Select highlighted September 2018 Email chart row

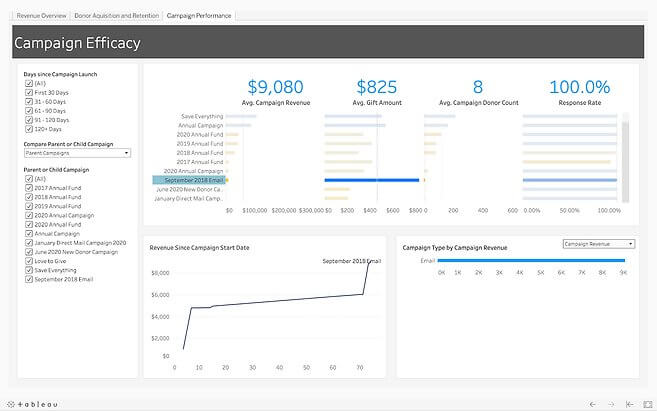pyautogui.click(x=188, y=180)
